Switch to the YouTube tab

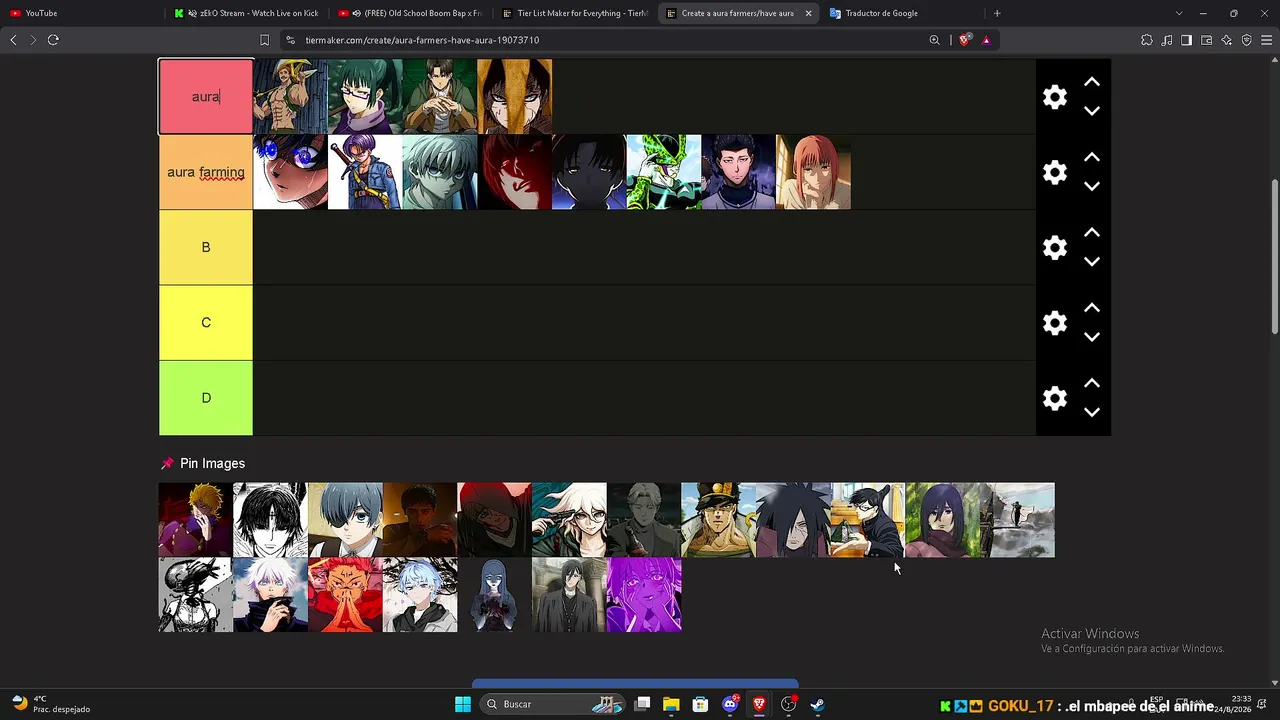coord(80,13)
